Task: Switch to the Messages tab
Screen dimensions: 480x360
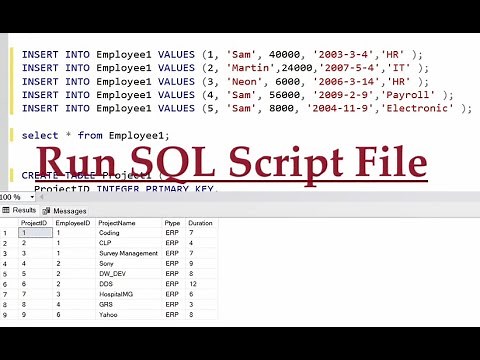Action: [64, 211]
